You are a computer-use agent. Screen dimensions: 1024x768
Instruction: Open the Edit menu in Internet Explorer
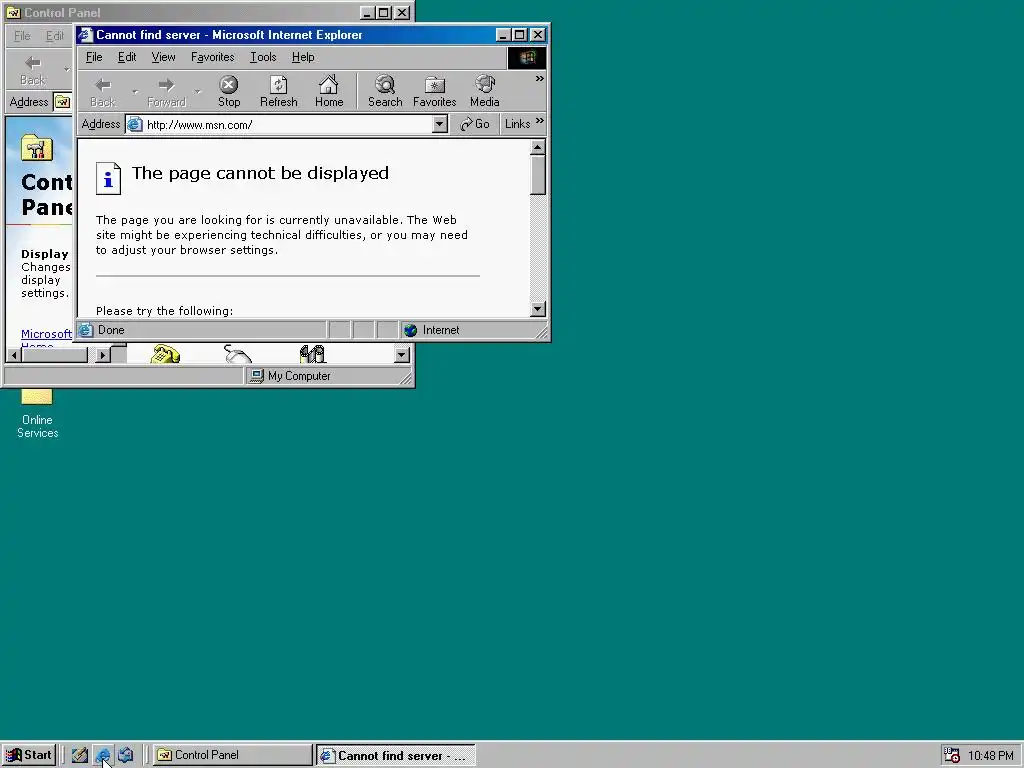(x=127, y=57)
